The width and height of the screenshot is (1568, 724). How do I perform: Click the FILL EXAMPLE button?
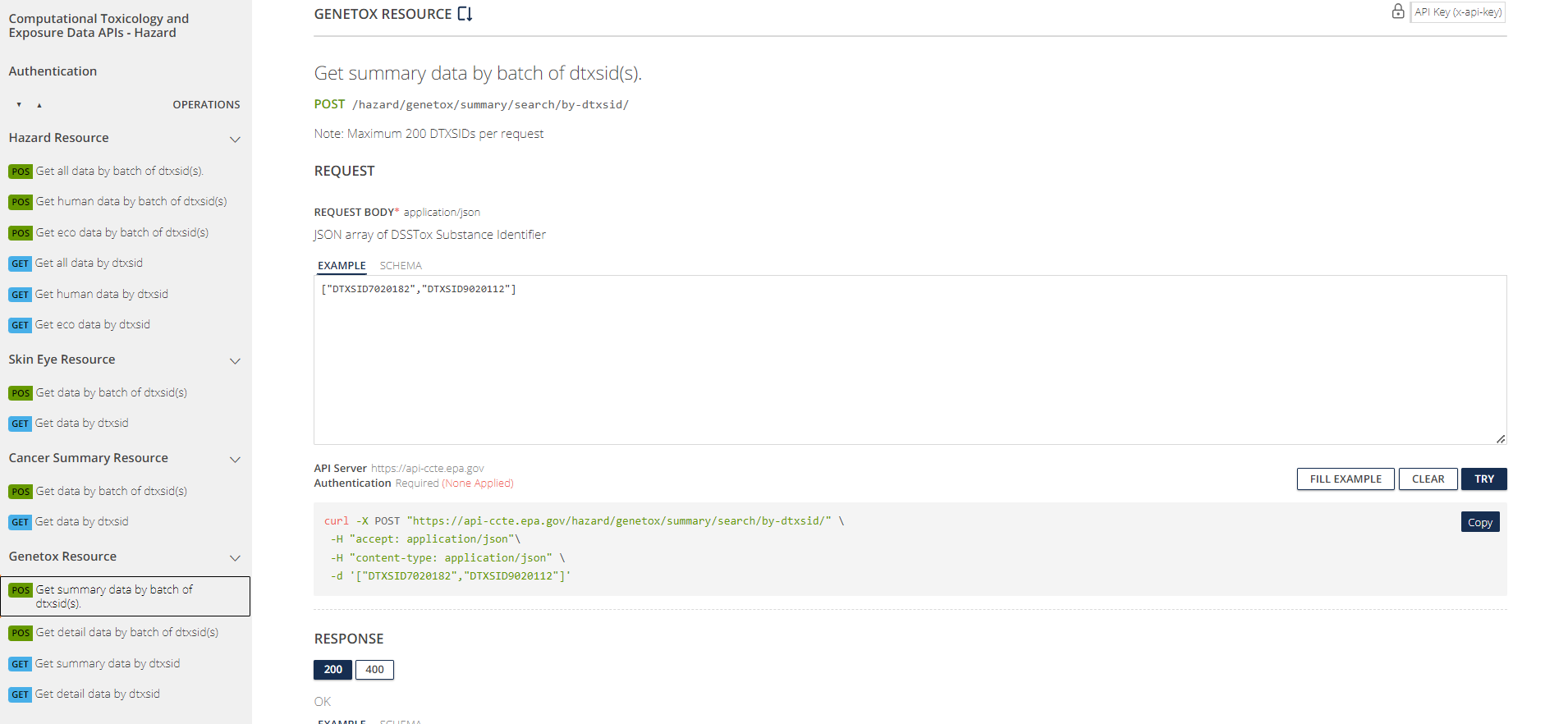click(x=1345, y=479)
